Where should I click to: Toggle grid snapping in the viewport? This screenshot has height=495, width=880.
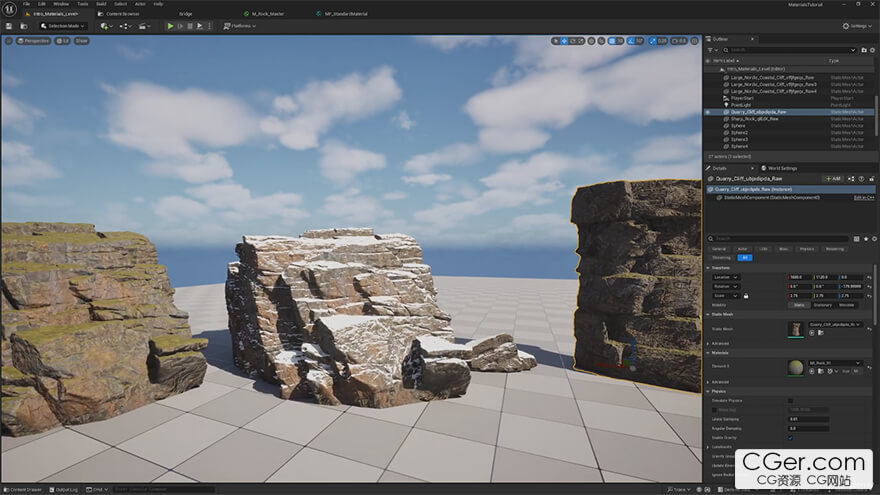click(x=612, y=41)
